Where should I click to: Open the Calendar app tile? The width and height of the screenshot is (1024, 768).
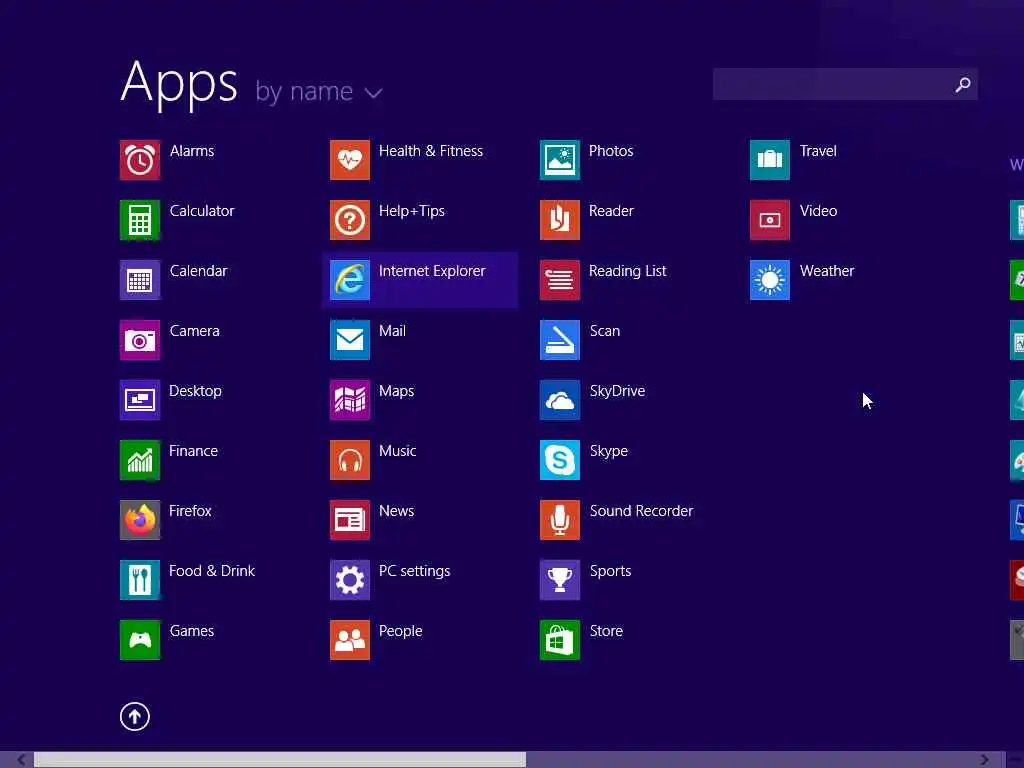click(140, 280)
